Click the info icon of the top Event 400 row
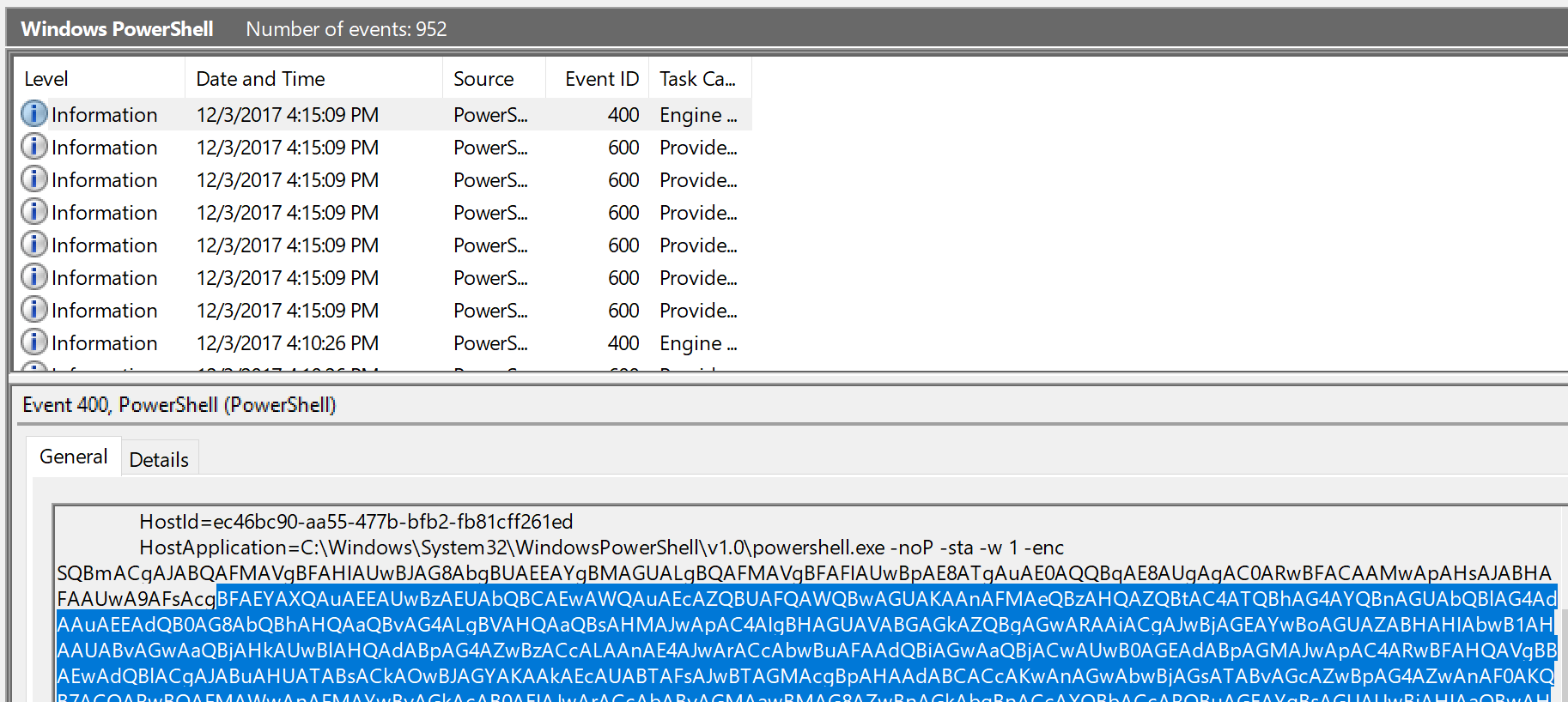This screenshot has height=702, width=1568. (33, 114)
